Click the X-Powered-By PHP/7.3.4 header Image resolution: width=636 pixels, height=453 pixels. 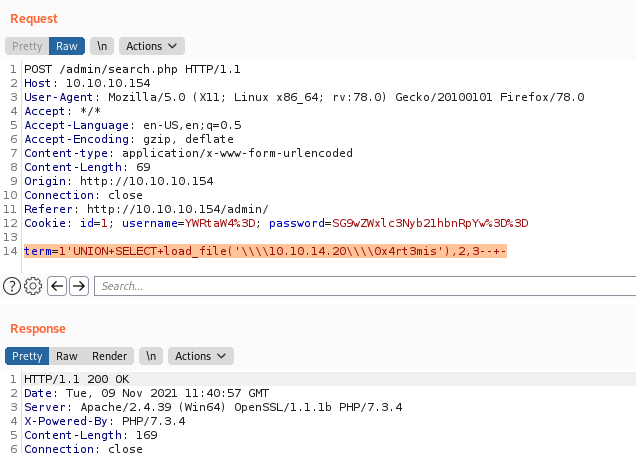click(105, 421)
